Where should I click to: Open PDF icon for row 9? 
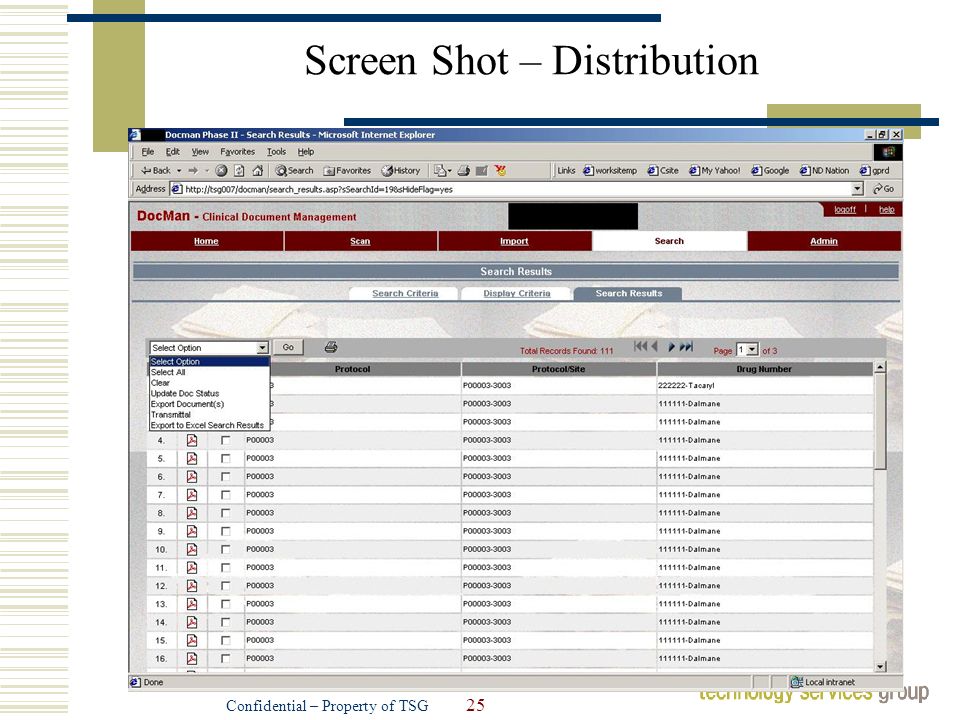click(192, 531)
